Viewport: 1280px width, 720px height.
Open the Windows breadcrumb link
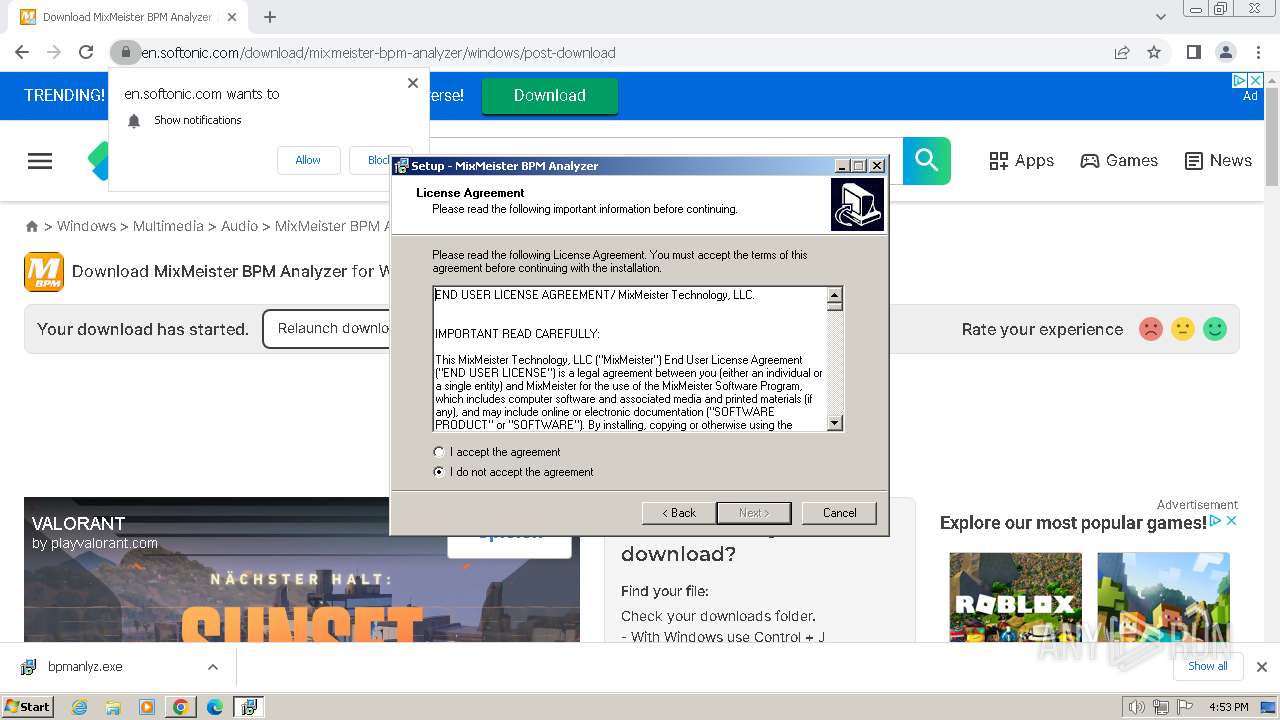tap(86, 226)
